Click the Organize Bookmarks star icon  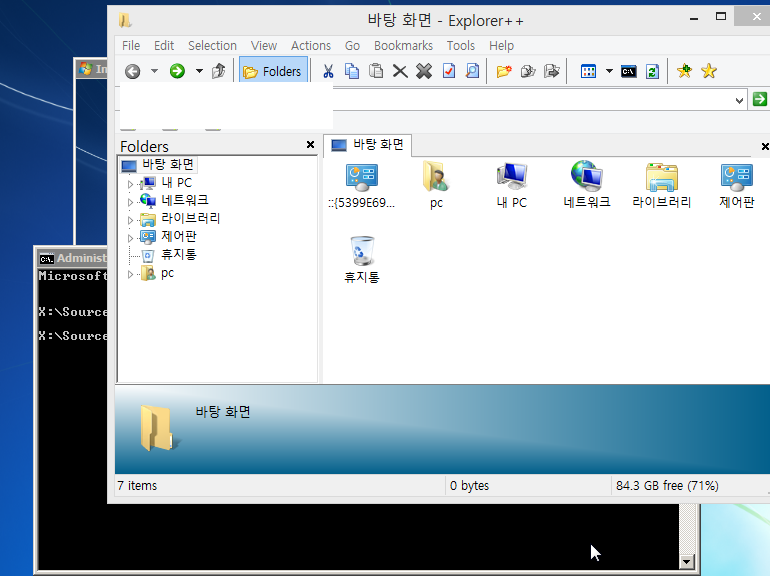tap(709, 71)
